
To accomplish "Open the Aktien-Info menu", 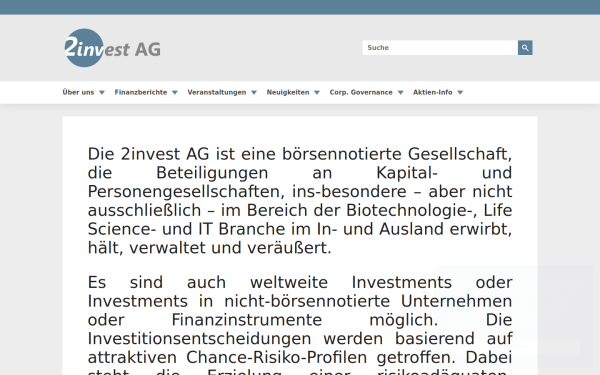I will (x=432, y=92).
